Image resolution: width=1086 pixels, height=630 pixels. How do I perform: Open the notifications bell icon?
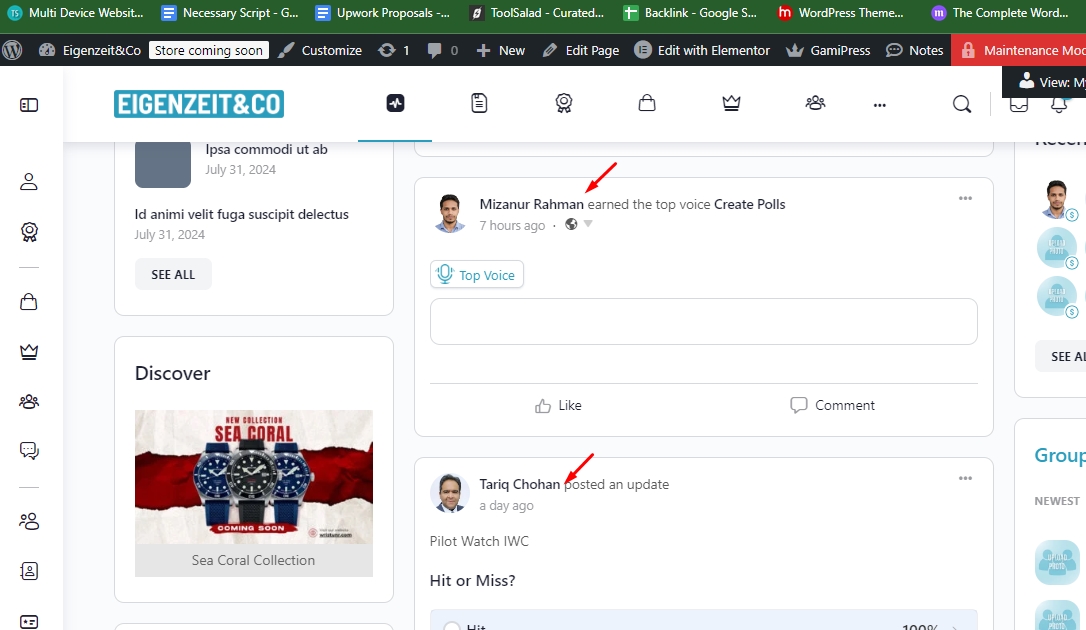(x=1059, y=105)
